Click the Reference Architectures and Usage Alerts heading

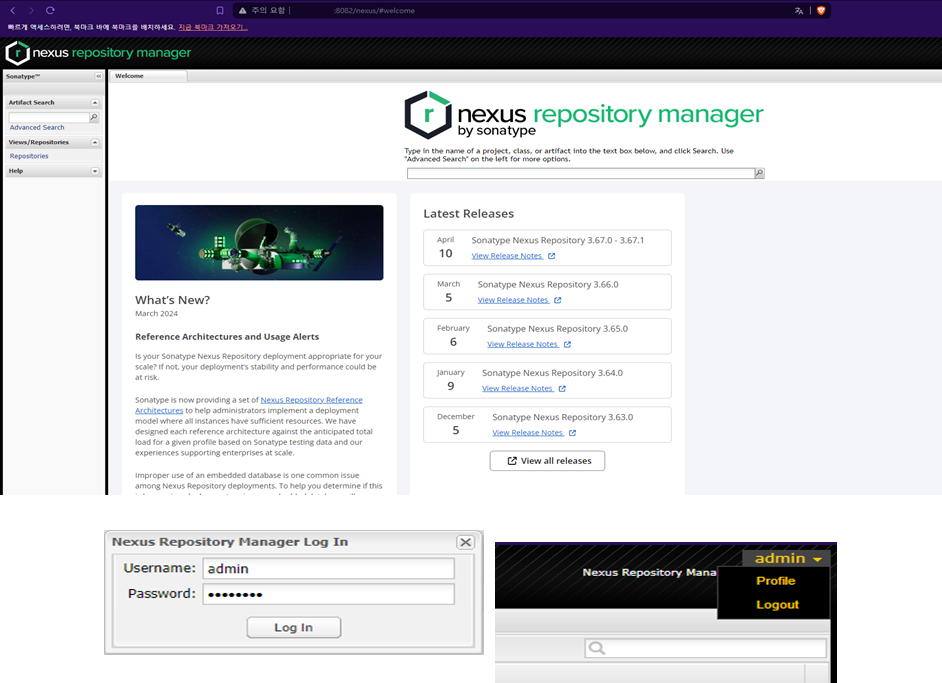click(227, 337)
